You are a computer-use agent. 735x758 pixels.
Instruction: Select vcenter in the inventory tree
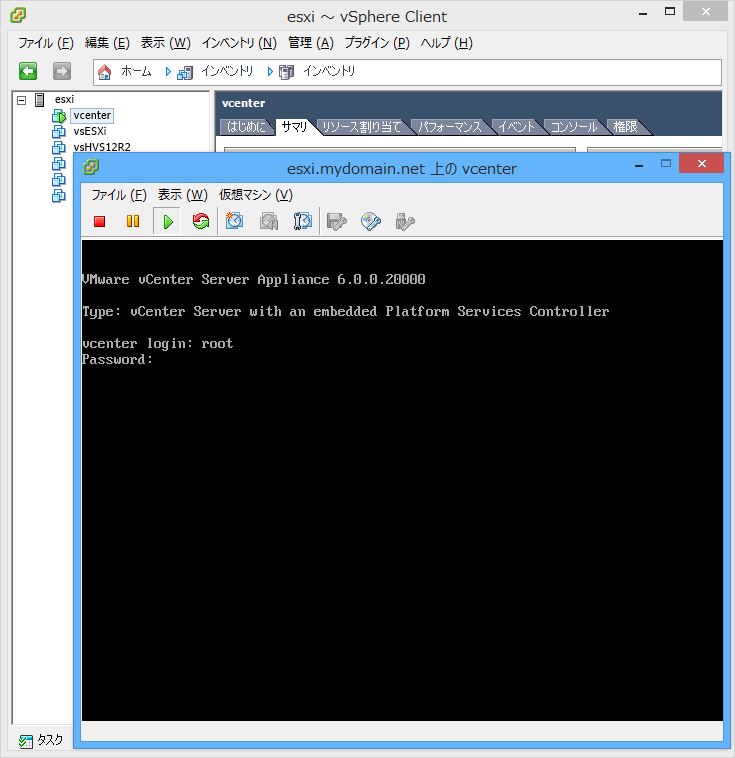pyautogui.click(x=92, y=115)
